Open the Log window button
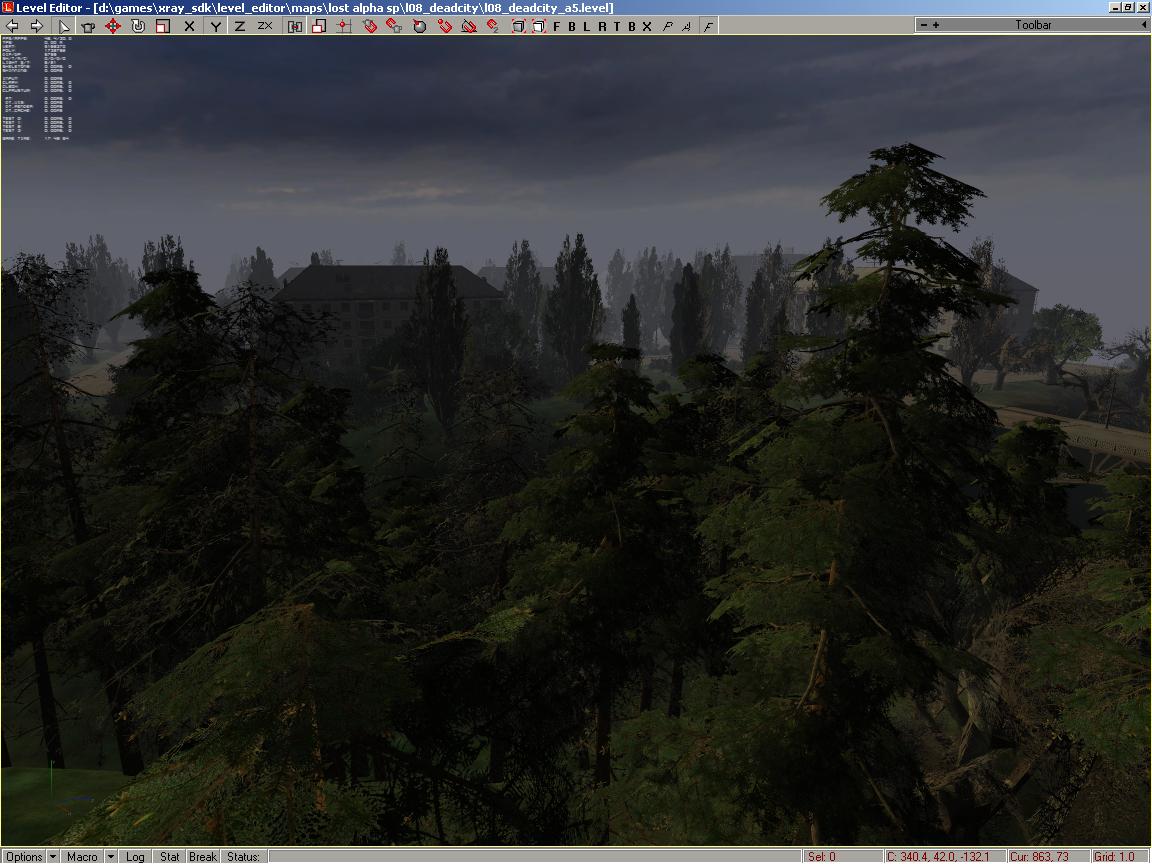The width and height of the screenshot is (1152, 864). coord(135,857)
